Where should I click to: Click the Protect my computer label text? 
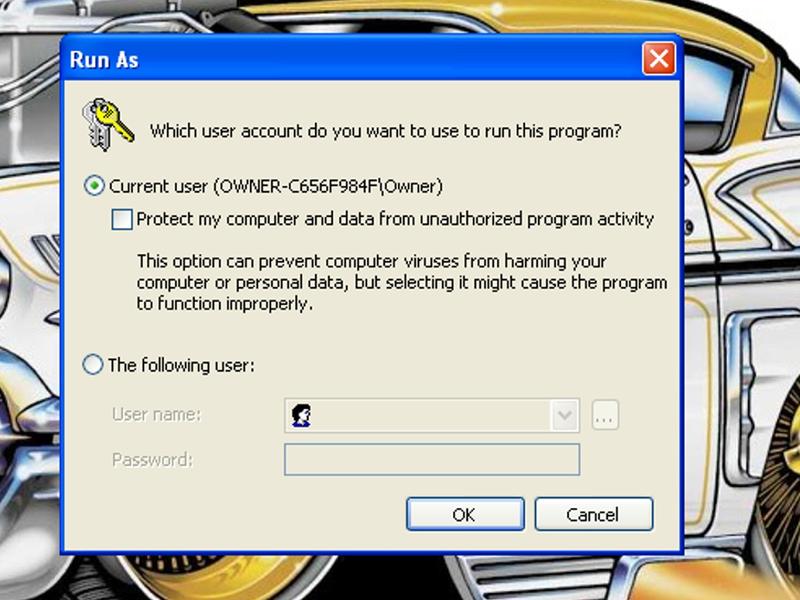click(395, 219)
